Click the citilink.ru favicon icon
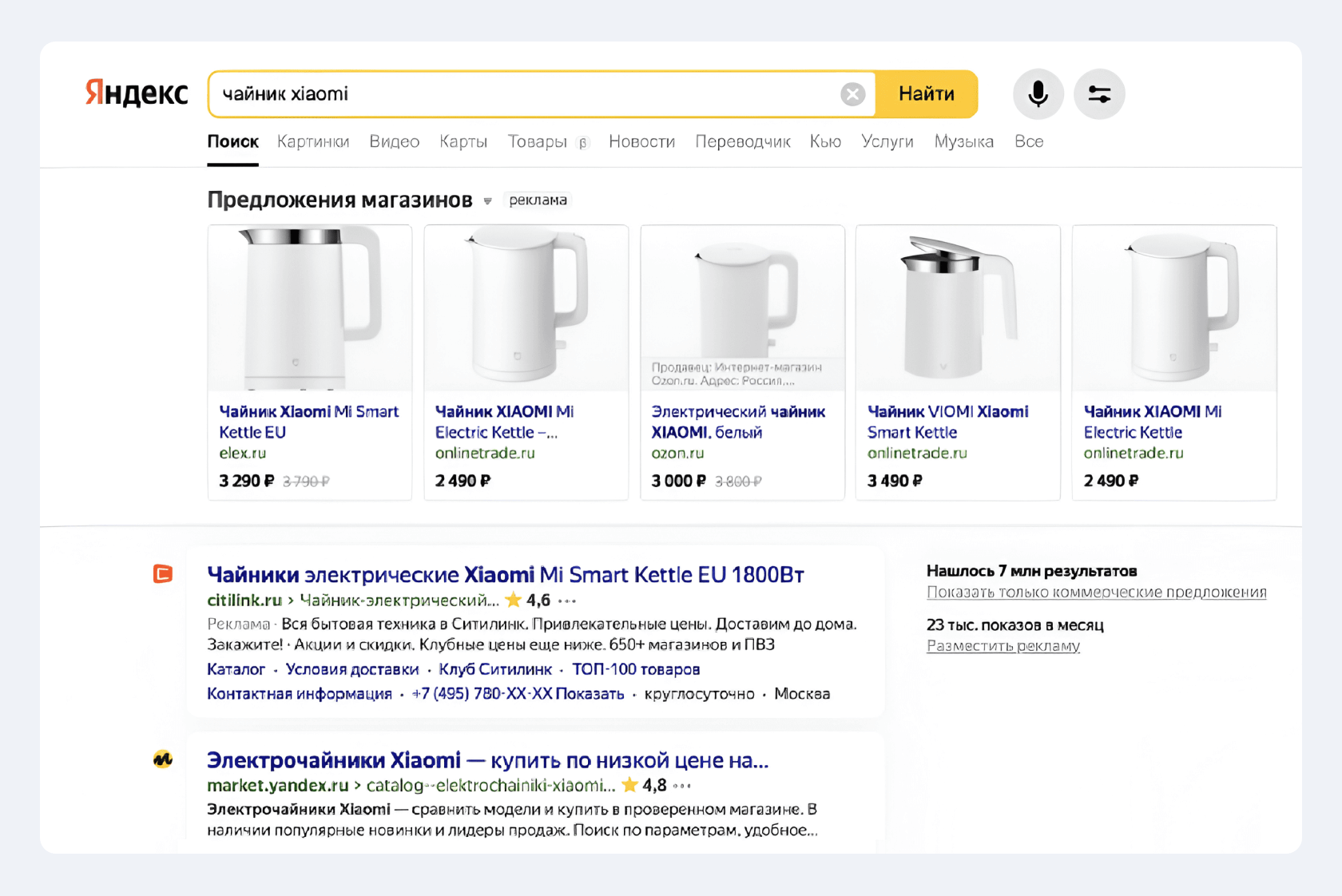1342x896 pixels. [163, 573]
